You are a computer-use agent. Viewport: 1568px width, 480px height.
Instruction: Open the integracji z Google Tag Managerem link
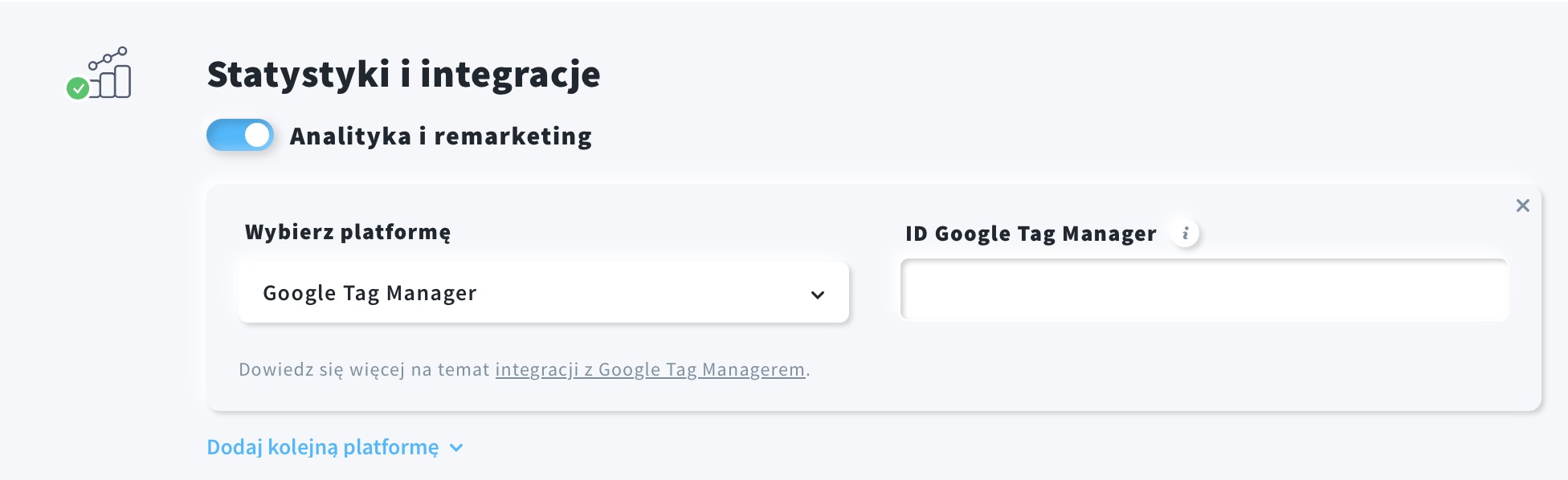click(x=650, y=369)
